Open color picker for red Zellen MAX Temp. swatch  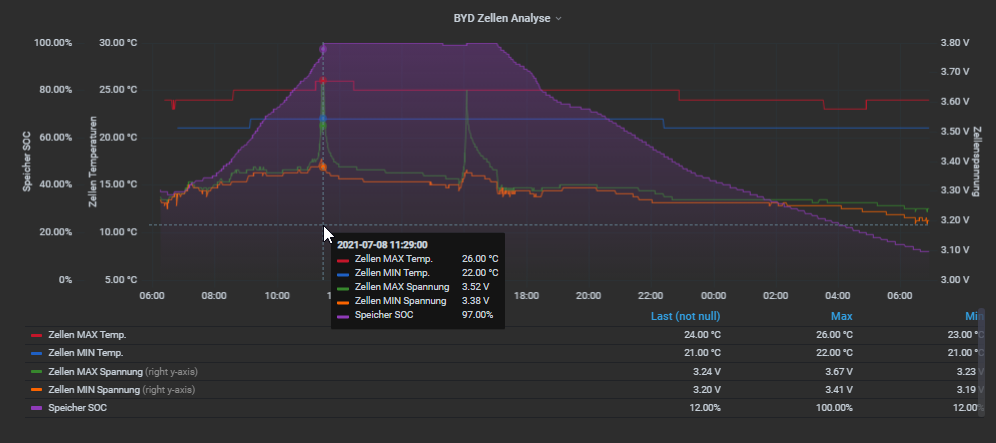[x=36, y=335]
